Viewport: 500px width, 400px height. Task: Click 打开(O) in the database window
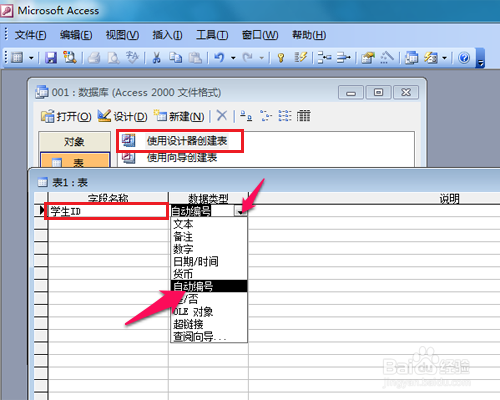coord(66,116)
